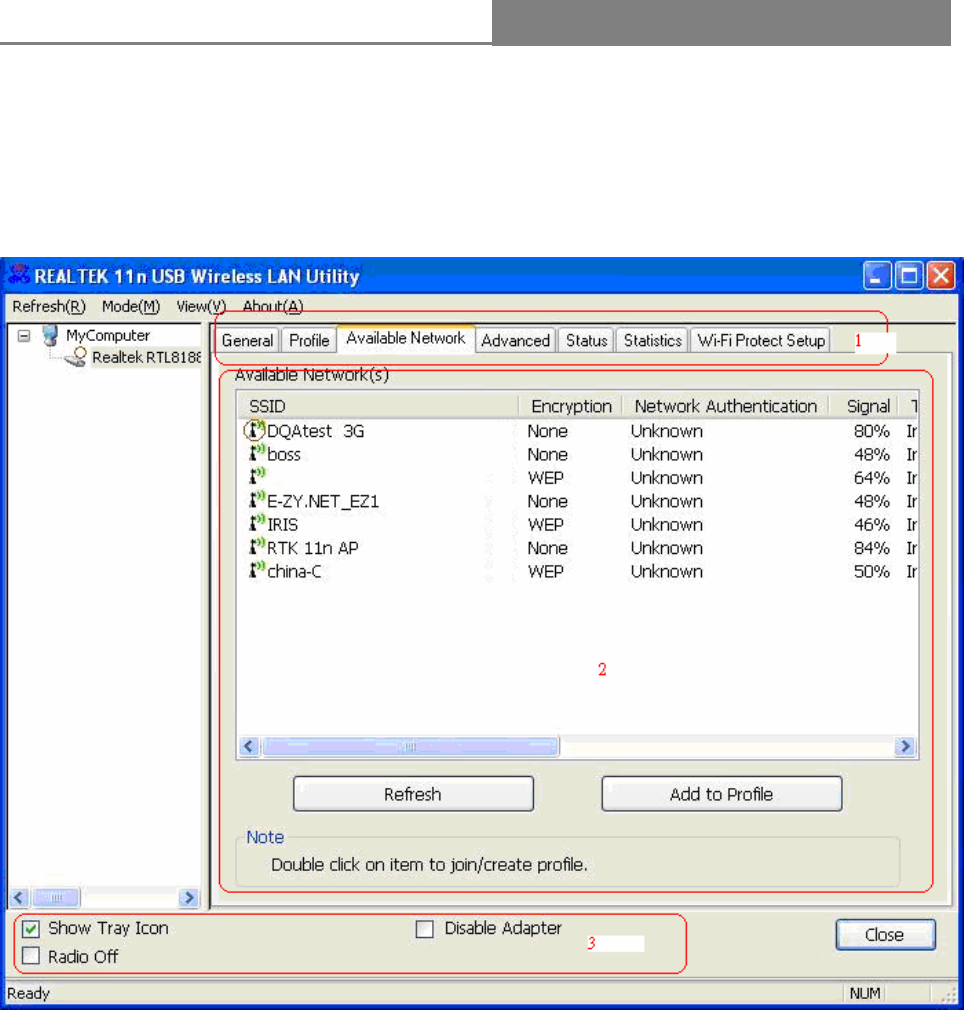This screenshot has width=964, height=1010.
Task: Click the antenna icon beside china-C
Action: (257, 570)
